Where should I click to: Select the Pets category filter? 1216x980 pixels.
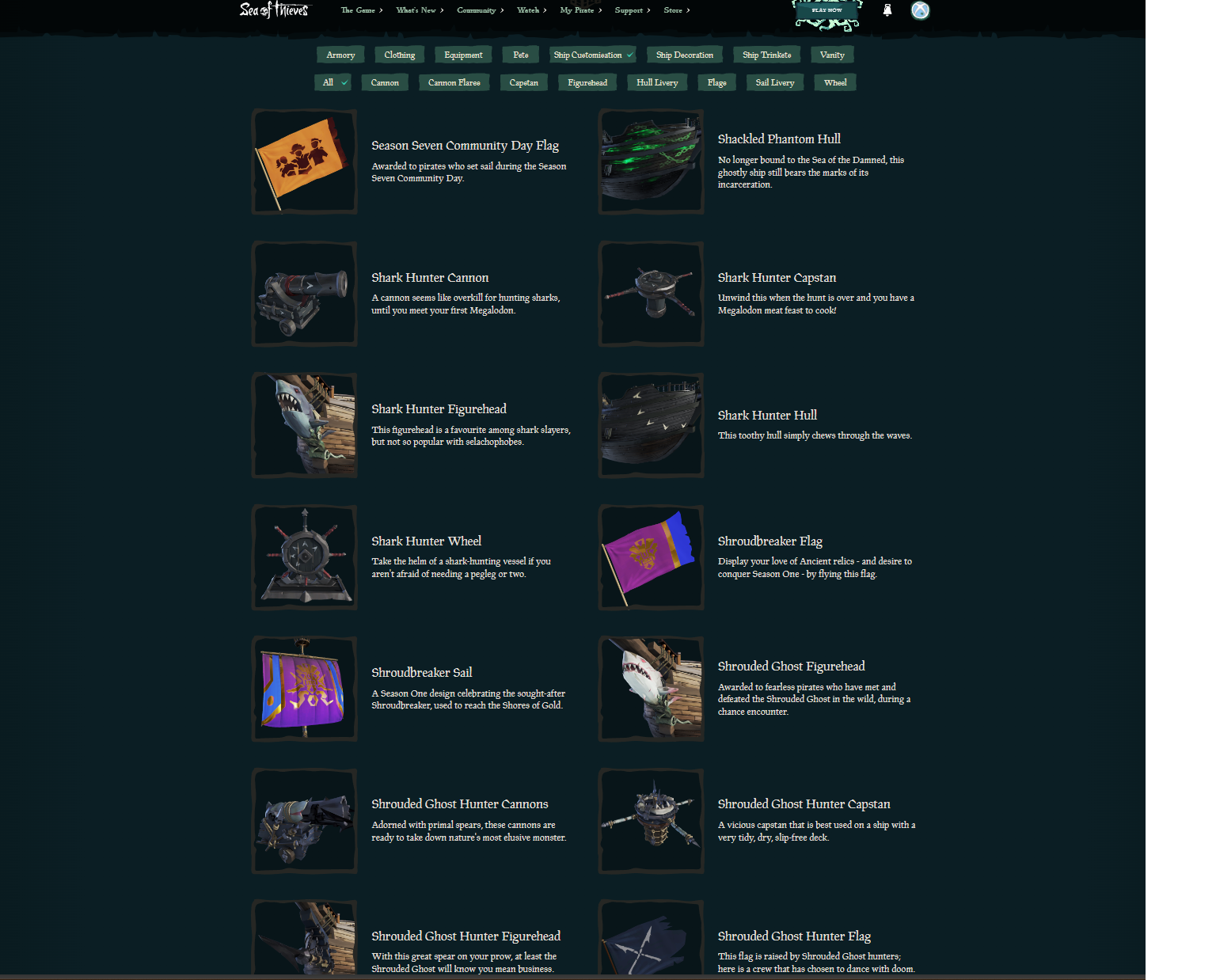(x=520, y=55)
